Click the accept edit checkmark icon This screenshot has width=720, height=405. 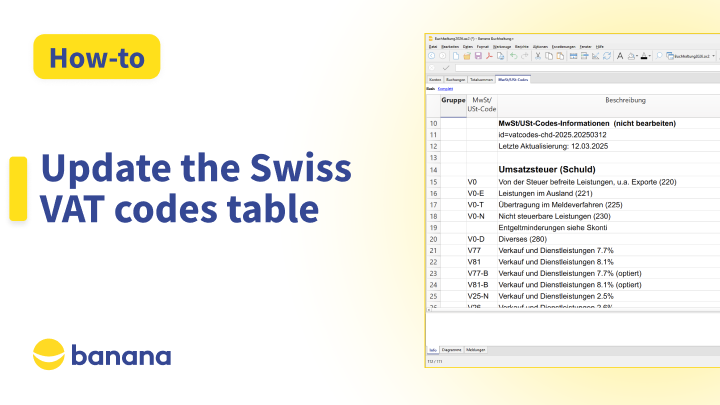[446, 68]
